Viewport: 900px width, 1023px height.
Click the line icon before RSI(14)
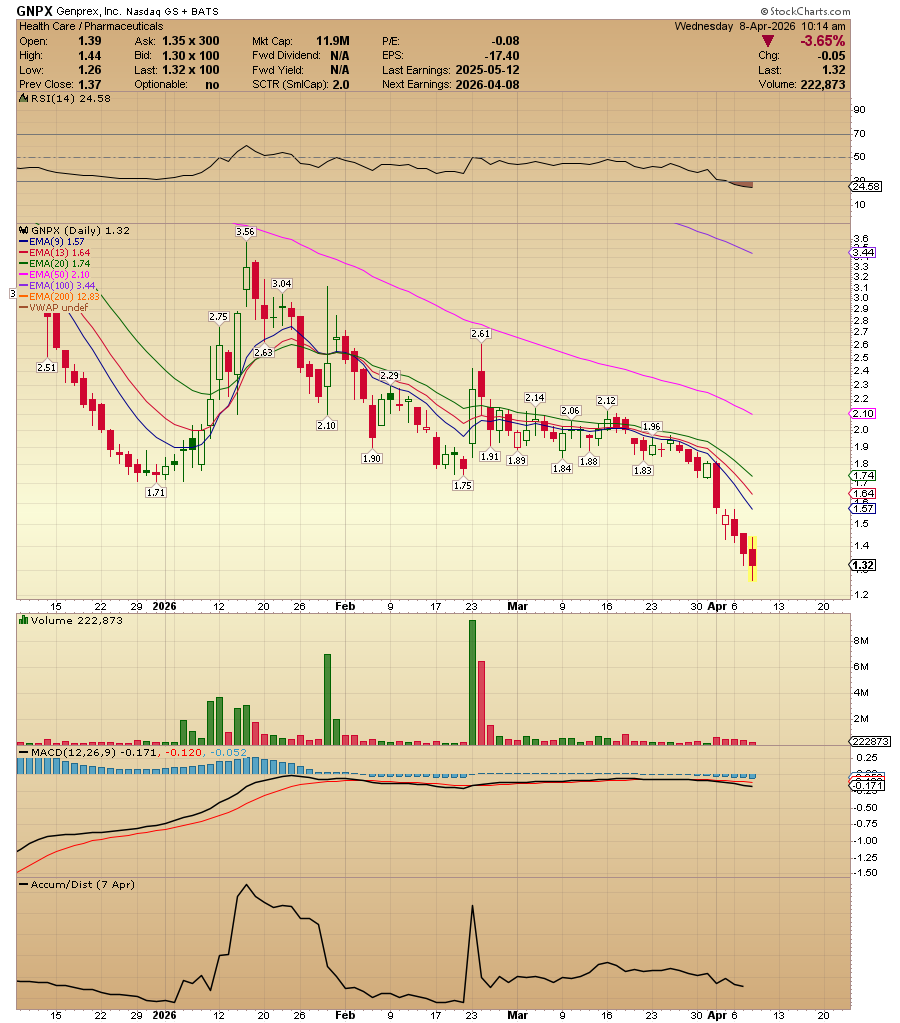pyautogui.click(x=23, y=99)
